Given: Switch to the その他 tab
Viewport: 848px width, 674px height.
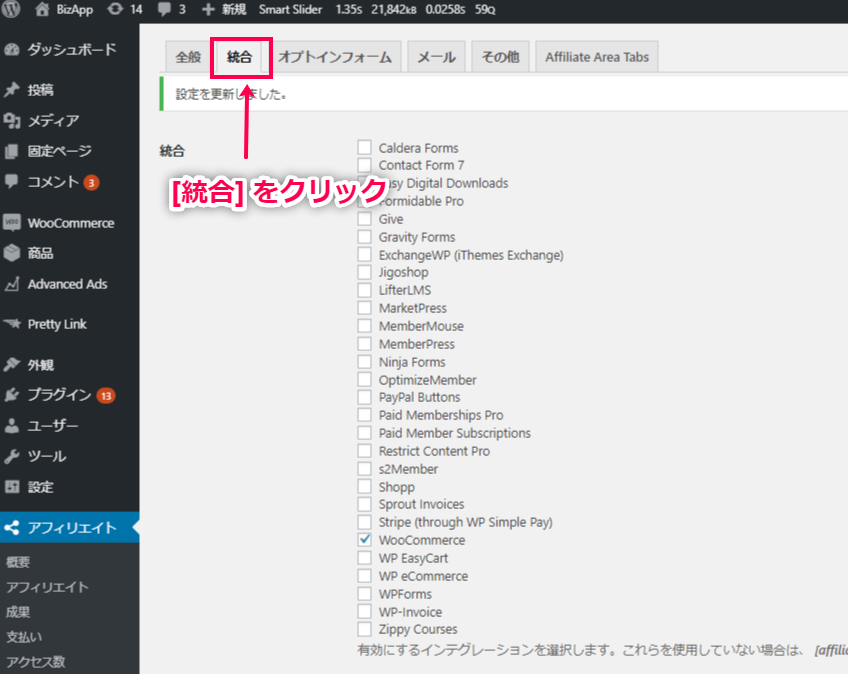Looking at the screenshot, I should click(x=500, y=57).
